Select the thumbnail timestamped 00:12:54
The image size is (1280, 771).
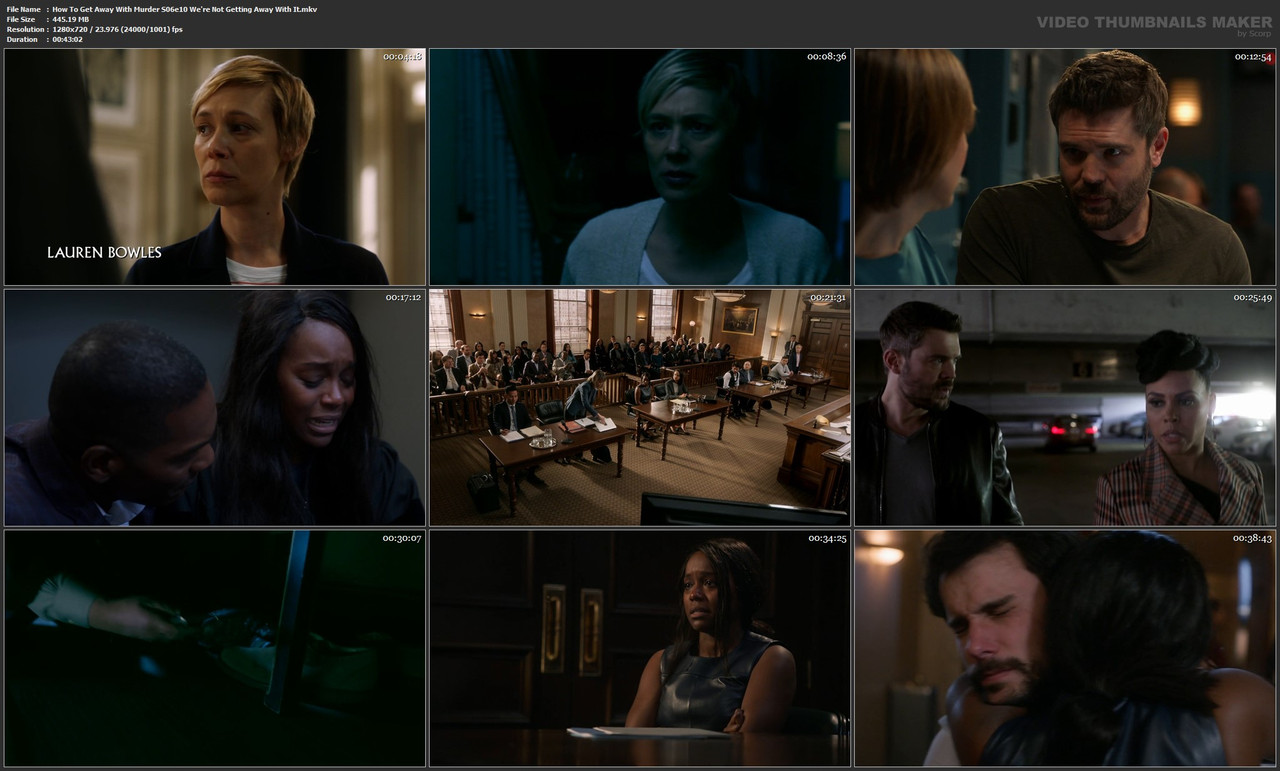(1065, 167)
